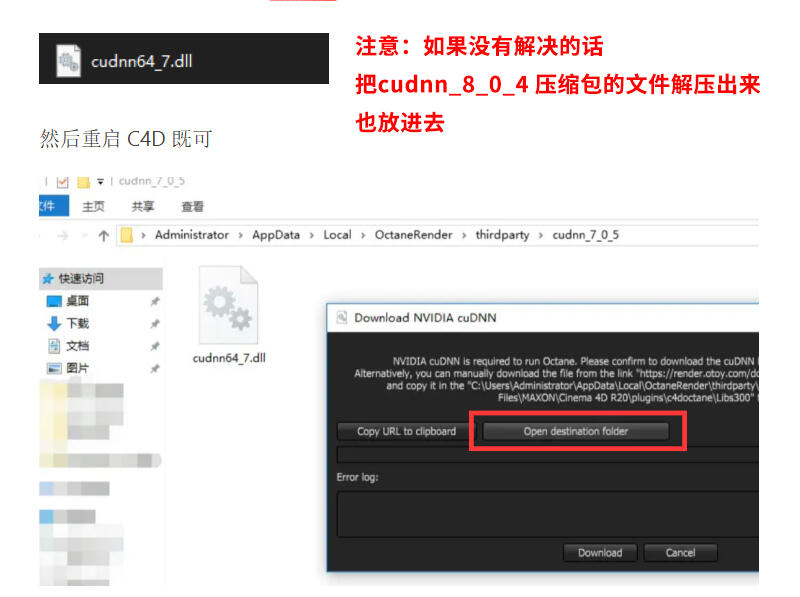Click the Downloads (下载) arrow icon
Image resolution: width=800 pixels, height=597 pixels.
click(x=54, y=324)
